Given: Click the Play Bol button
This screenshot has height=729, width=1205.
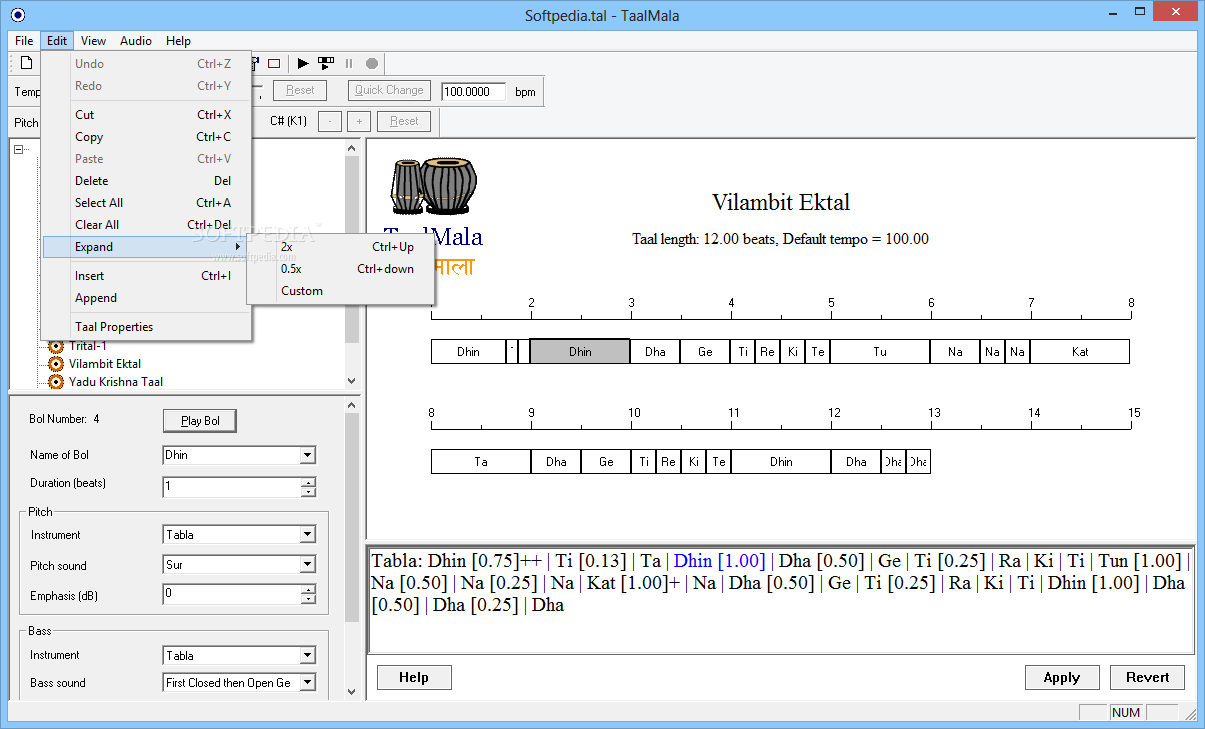Looking at the screenshot, I should [x=200, y=421].
